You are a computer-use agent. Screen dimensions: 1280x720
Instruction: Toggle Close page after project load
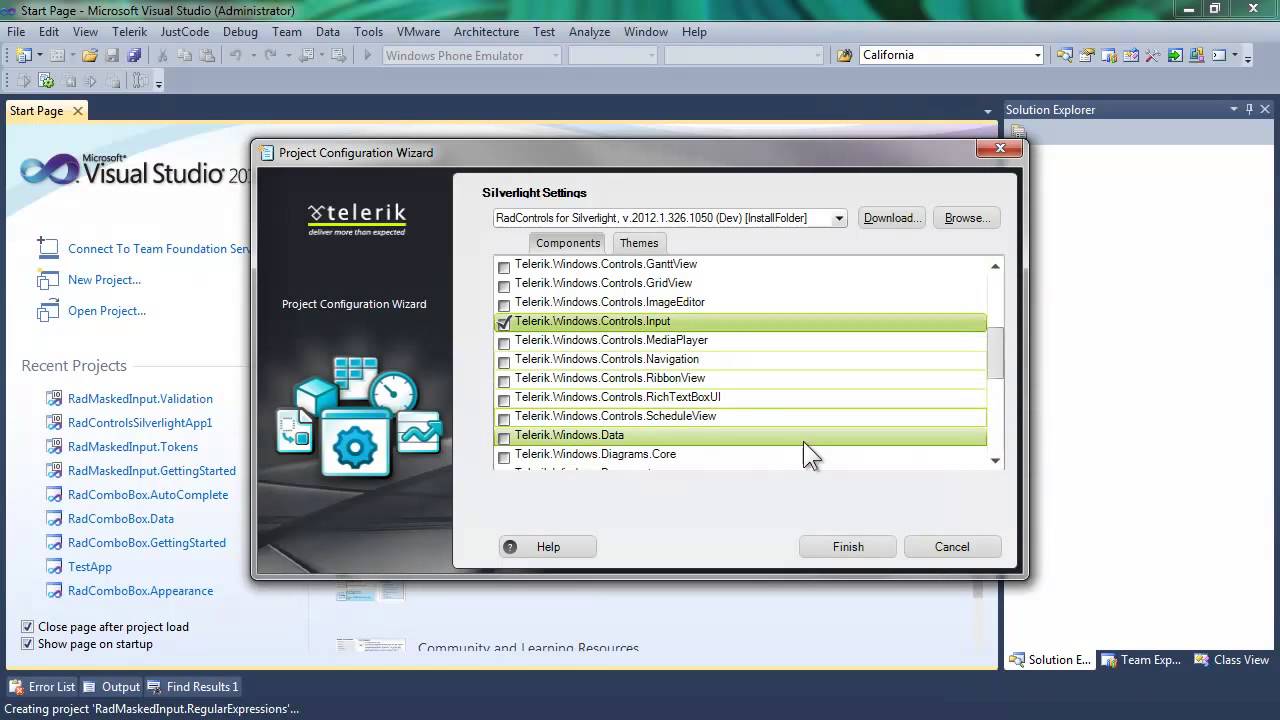tap(27, 627)
